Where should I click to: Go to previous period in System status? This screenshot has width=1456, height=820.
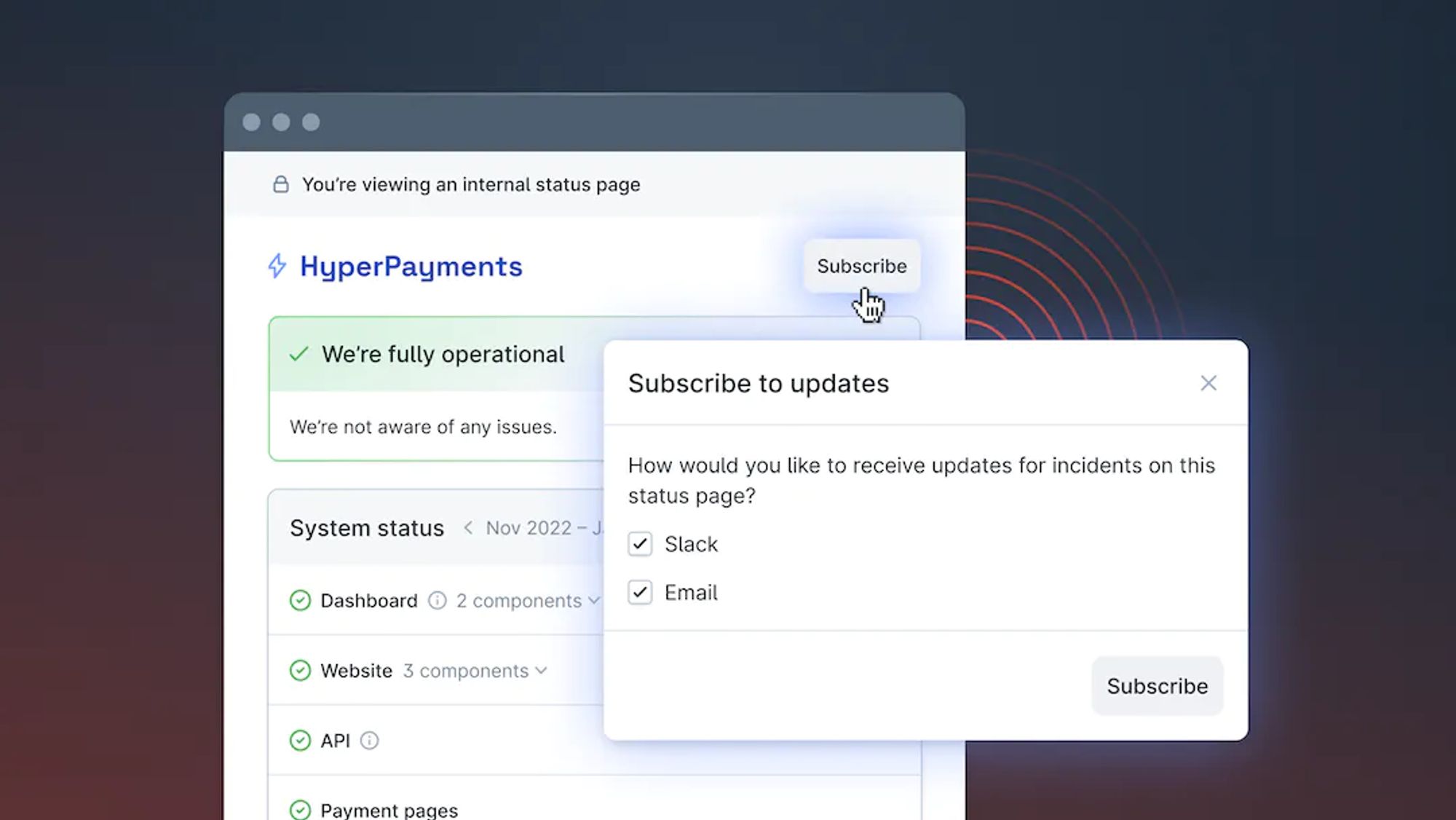click(x=468, y=527)
